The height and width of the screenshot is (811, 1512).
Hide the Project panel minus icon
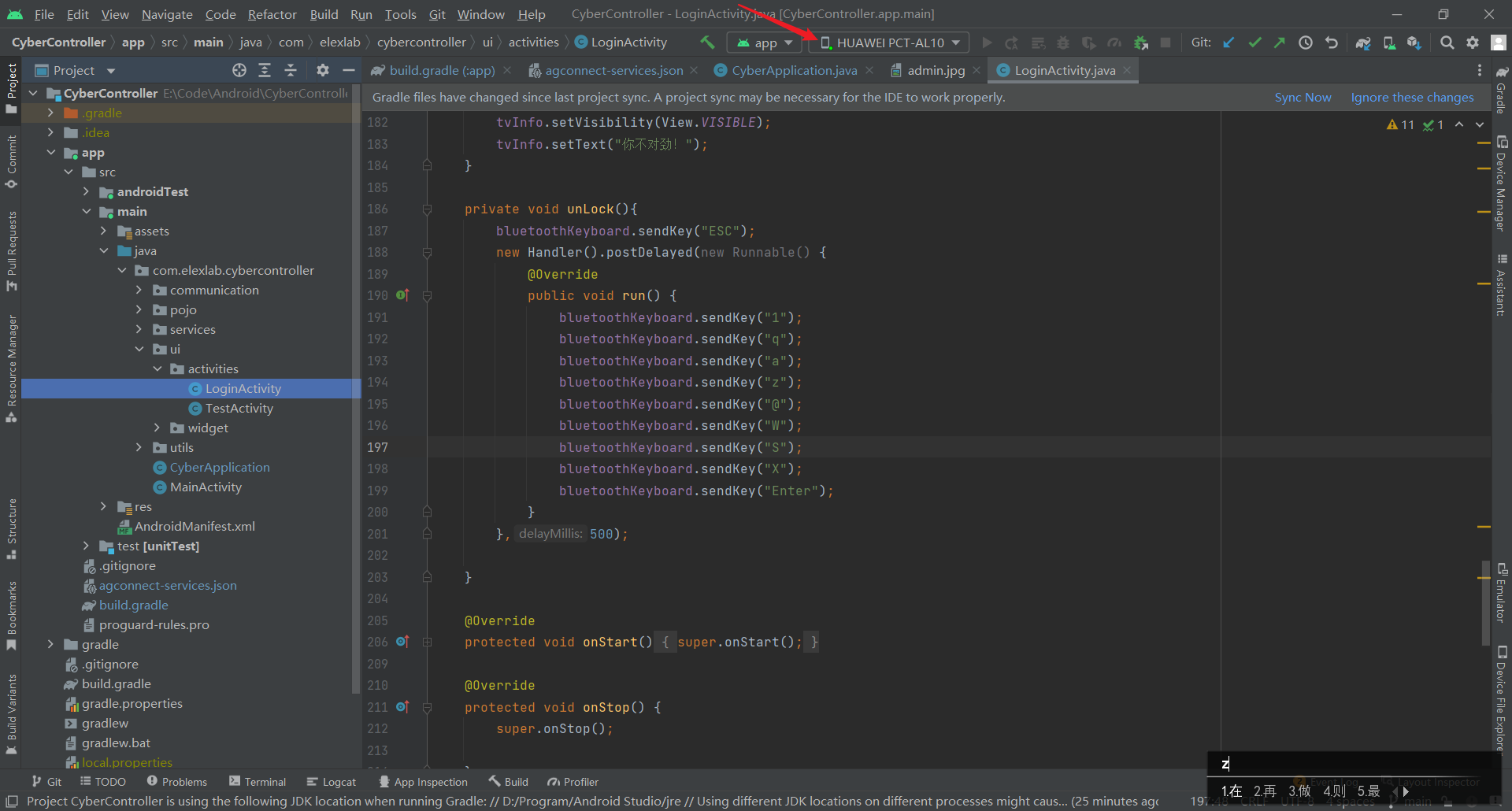coord(348,70)
